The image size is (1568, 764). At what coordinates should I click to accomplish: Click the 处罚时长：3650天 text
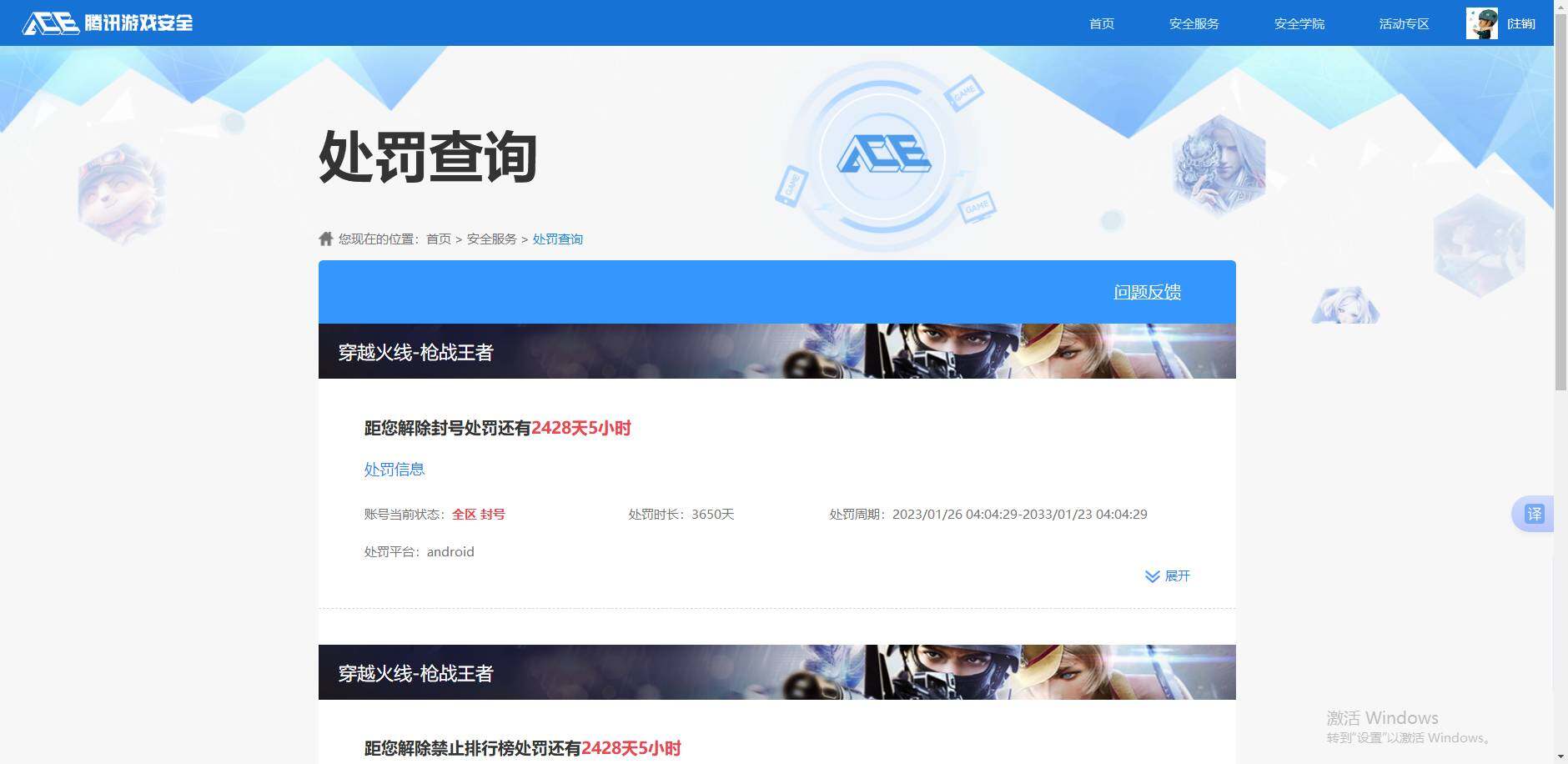[681, 515]
